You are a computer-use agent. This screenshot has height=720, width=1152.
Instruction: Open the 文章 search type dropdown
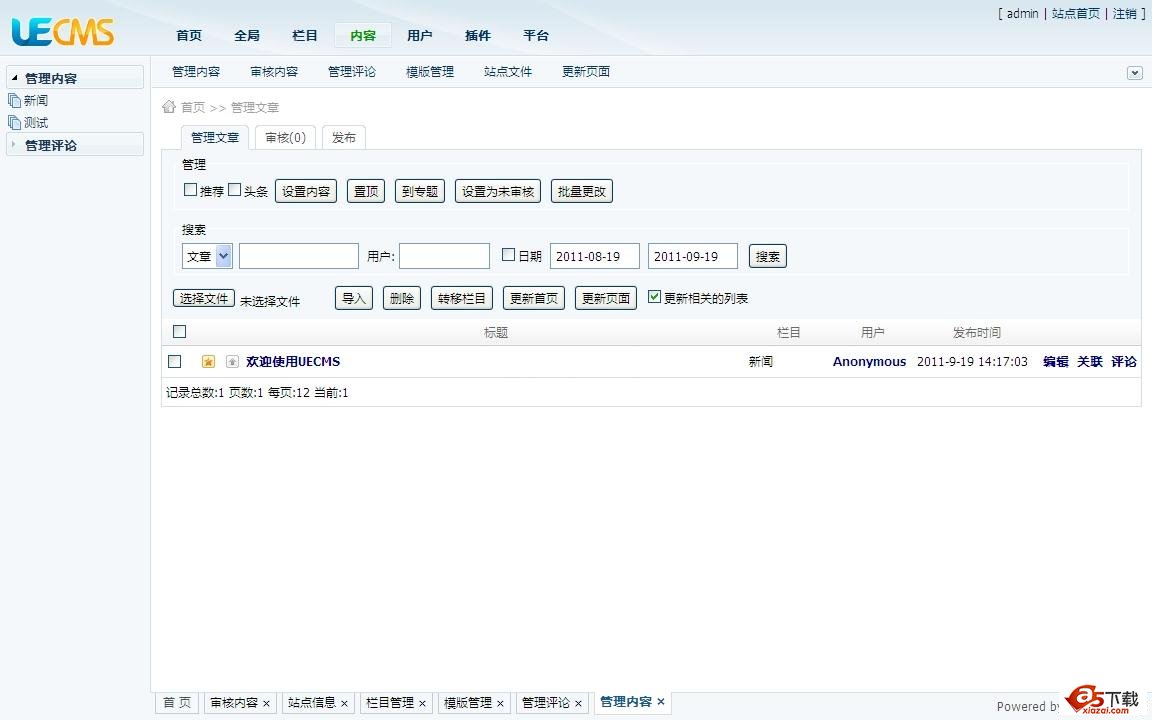(x=207, y=256)
